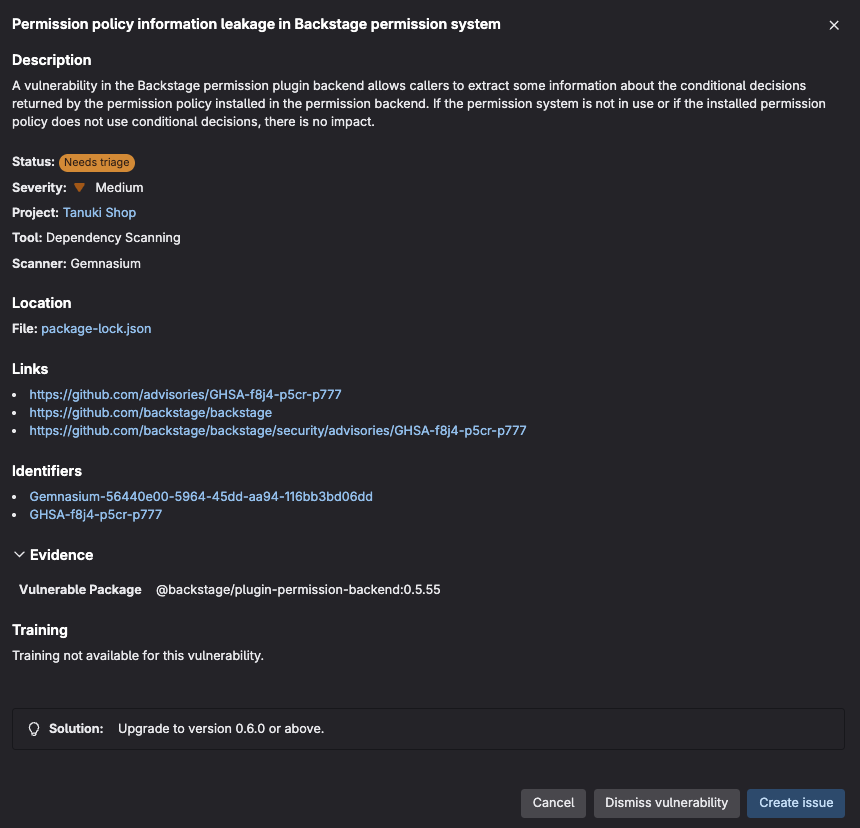This screenshot has height=828, width=860.
Task: Open the github.com/backstage/backstage repository link
Action: click(x=150, y=412)
